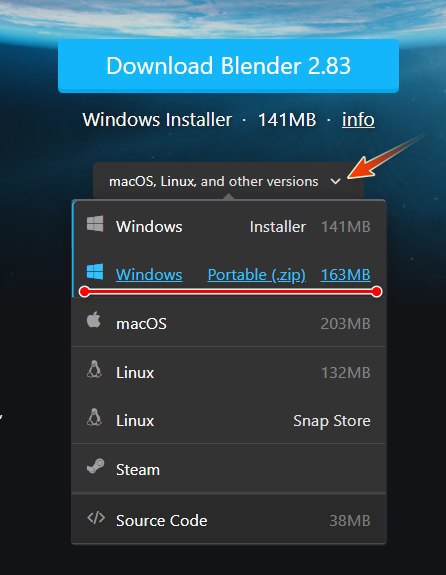Select Windows Installer 141MB entry
The width and height of the screenshot is (446, 575).
coord(229,226)
